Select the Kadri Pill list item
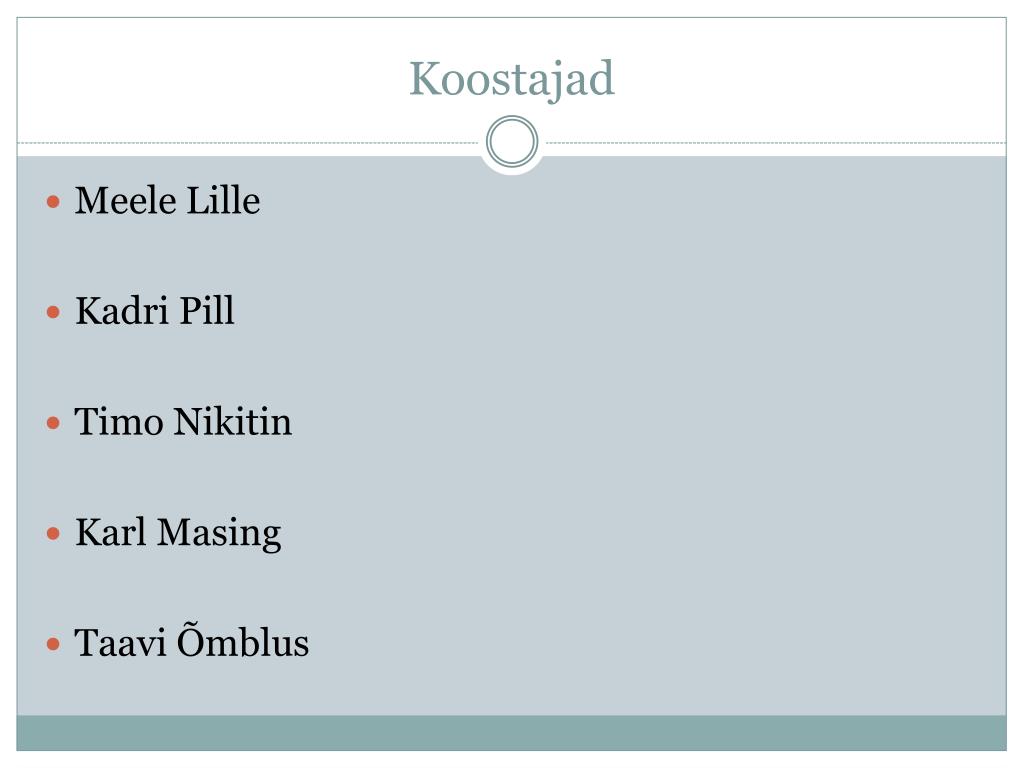 click(155, 311)
